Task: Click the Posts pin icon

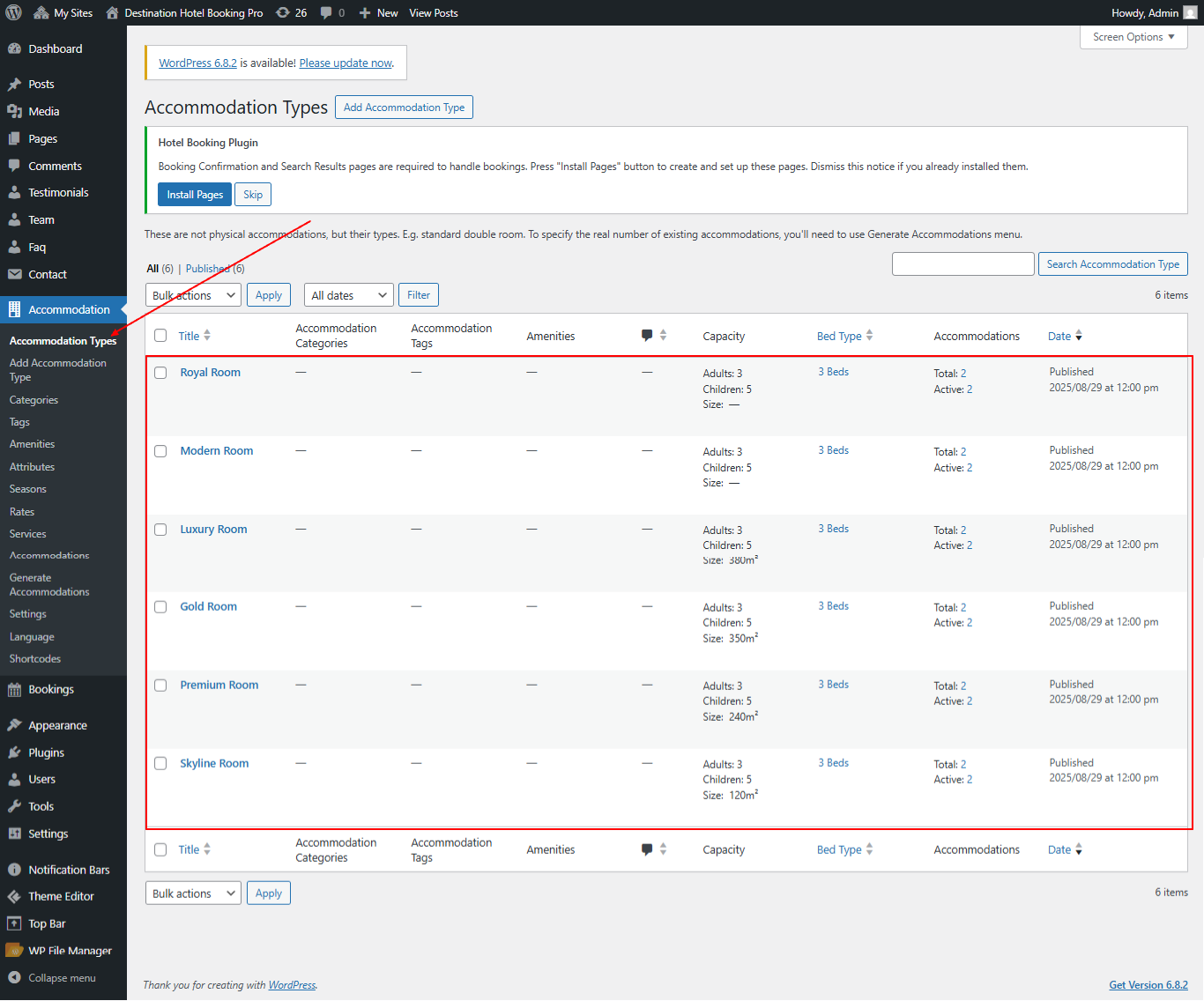Action: [x=14, y=85]
